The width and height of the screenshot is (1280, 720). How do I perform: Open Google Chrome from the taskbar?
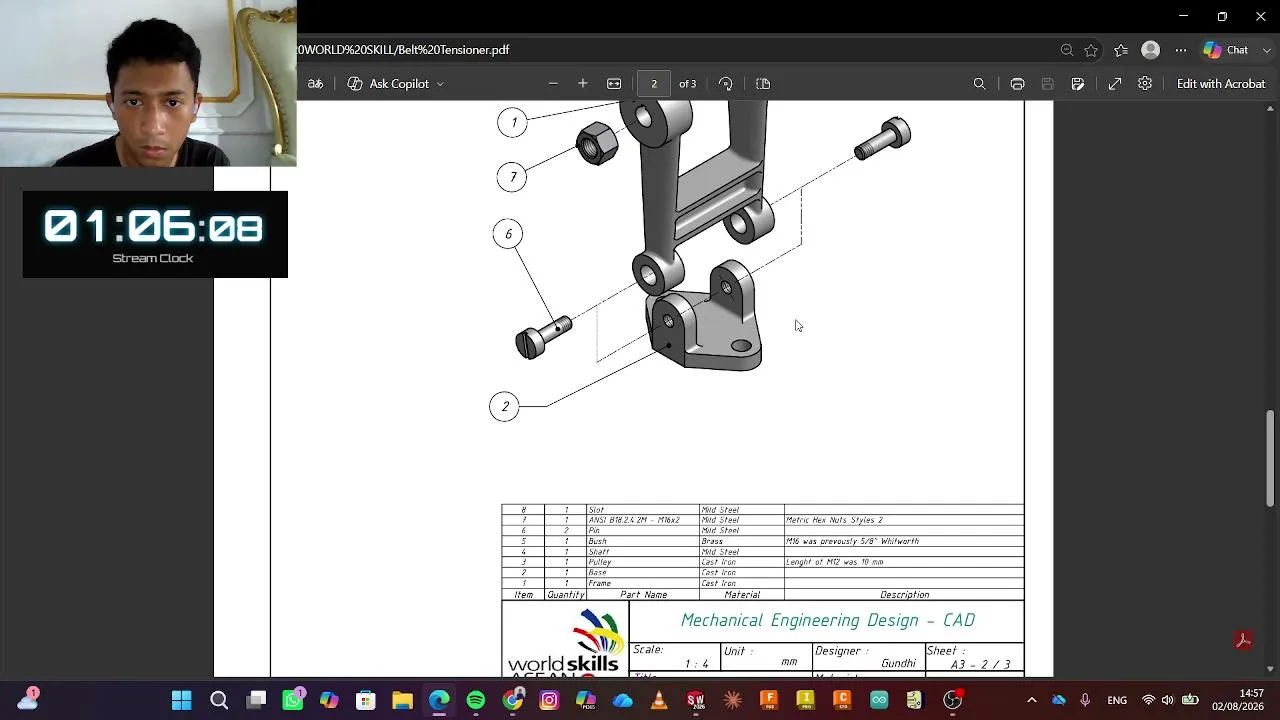click(x=513, y=700)
